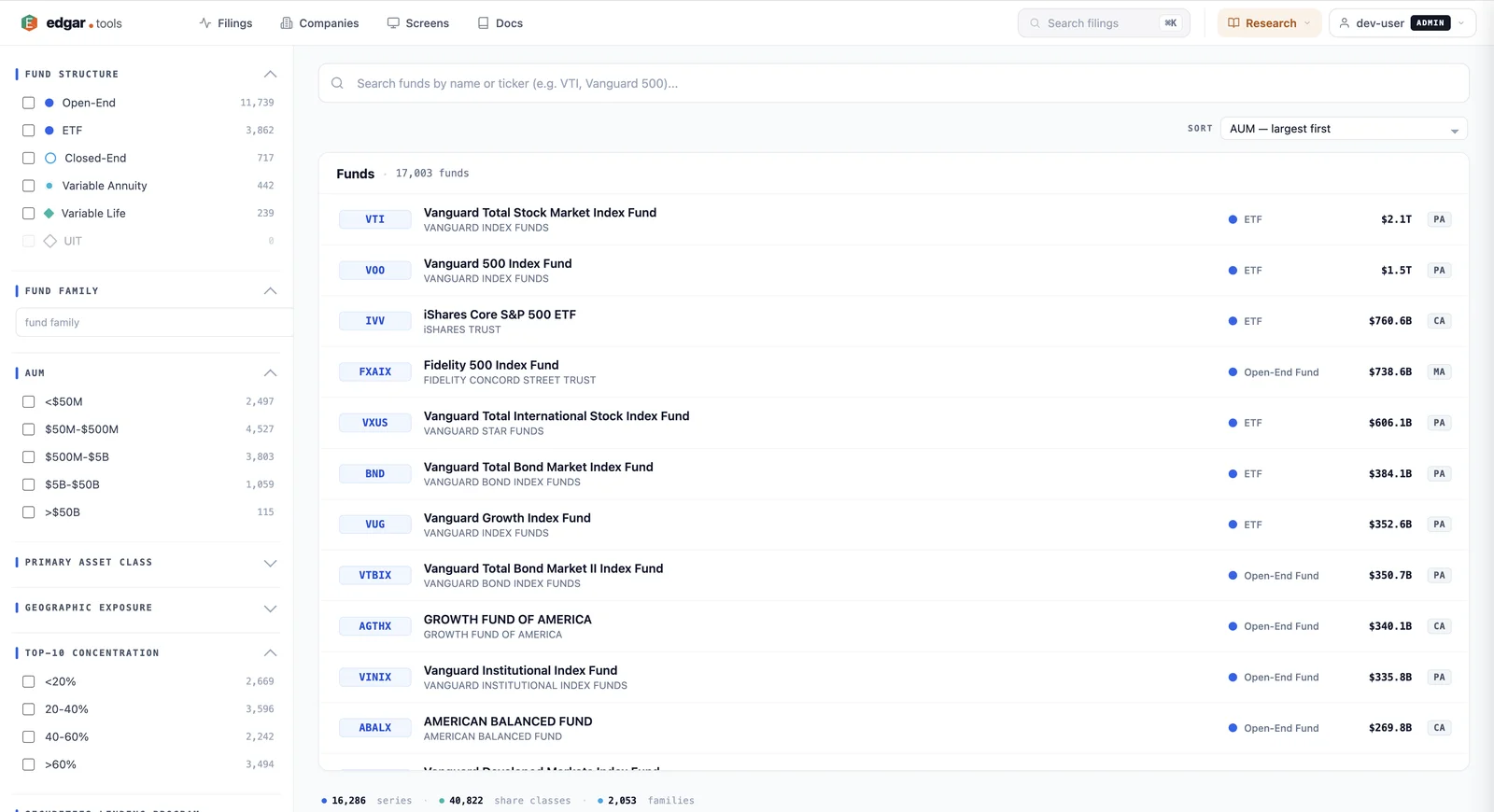Check the Closed-End filter checkbox
The width and height of the screenshot is (1494, 812).
[29, 159]
